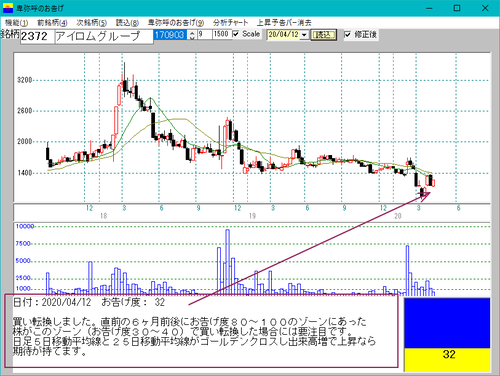
Task: Click the year label 18 on the time axis
Action: click(104, 216)
